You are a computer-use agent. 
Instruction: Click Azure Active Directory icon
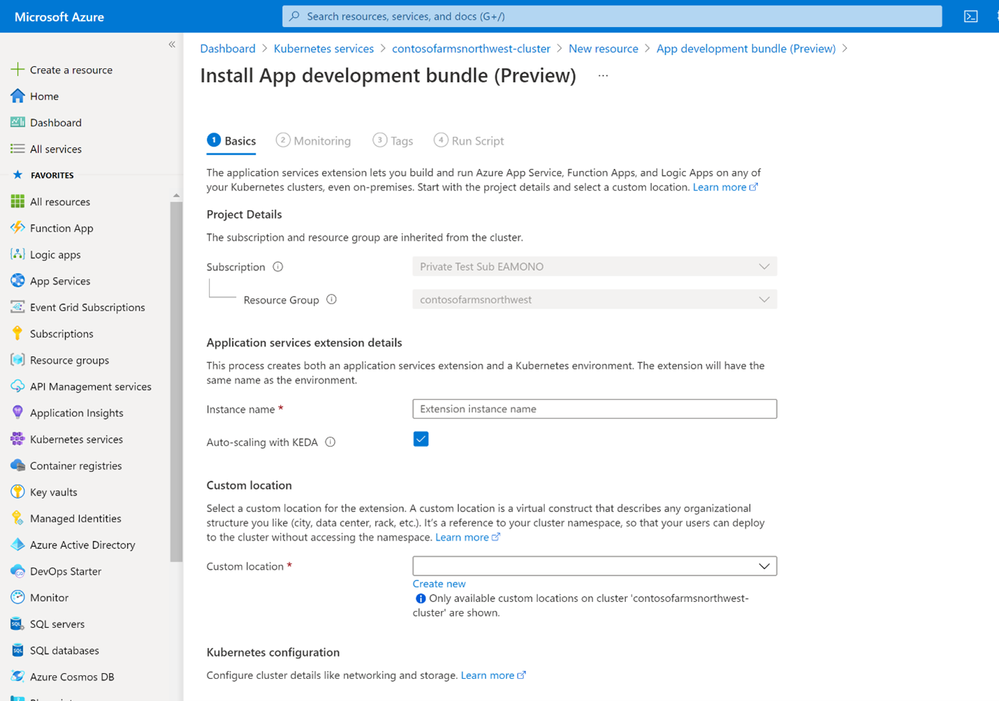(x=18, y=545)
